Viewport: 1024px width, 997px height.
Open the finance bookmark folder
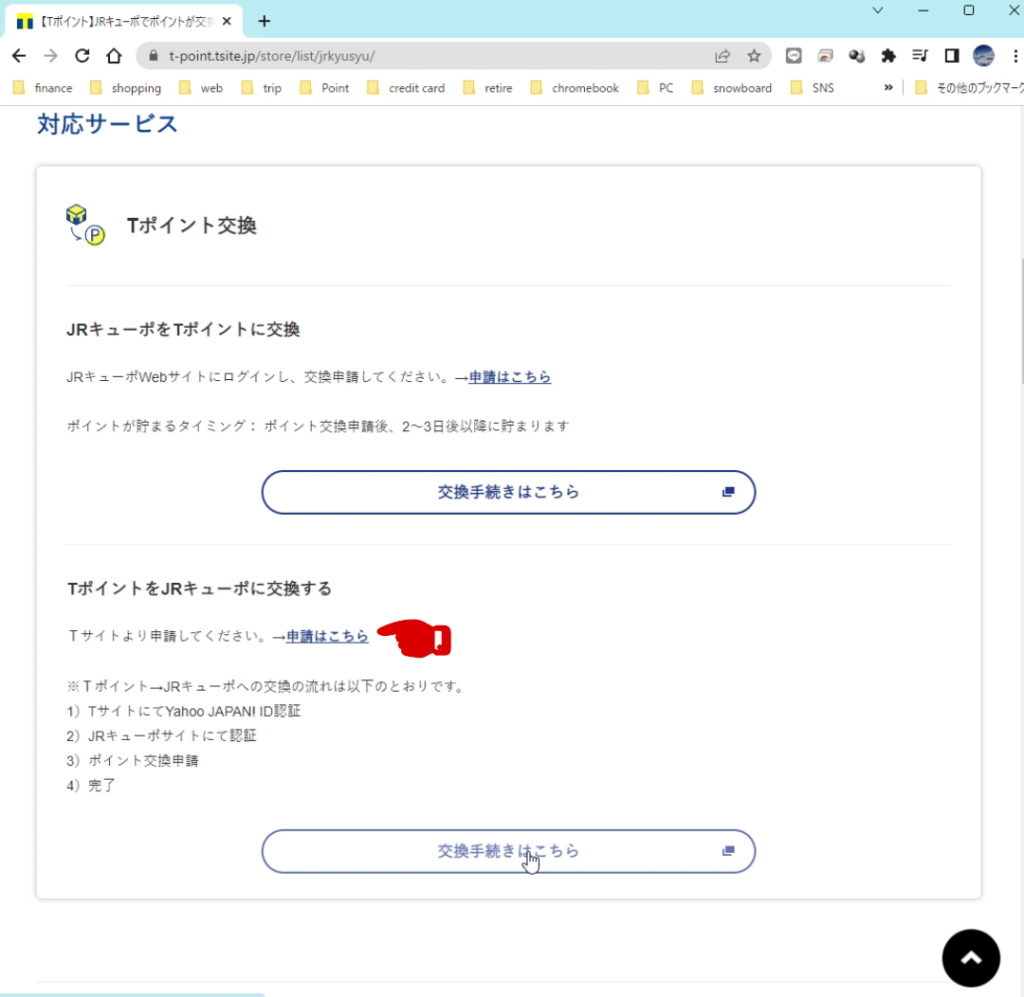(x=43, y=87)
